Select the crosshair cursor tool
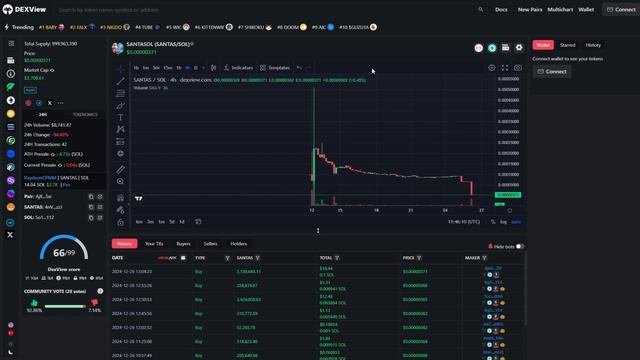This screenshot has height=360, width=640. pyautogui.click(x=120, y=68)
